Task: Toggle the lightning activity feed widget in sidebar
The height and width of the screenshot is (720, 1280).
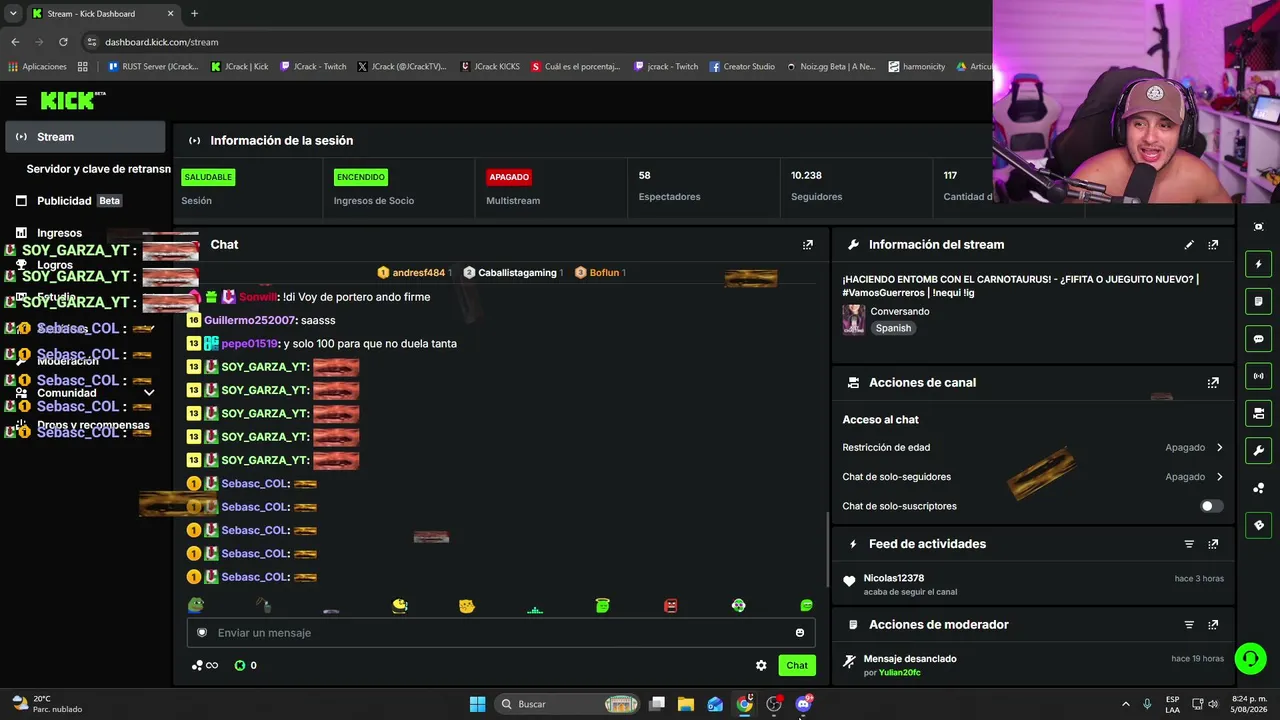Action: 1259,264
